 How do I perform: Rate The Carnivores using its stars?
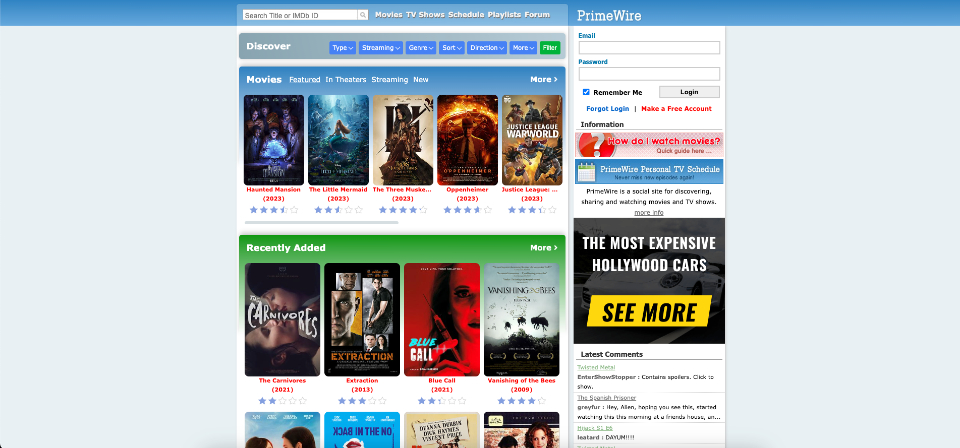coord(282,401)
